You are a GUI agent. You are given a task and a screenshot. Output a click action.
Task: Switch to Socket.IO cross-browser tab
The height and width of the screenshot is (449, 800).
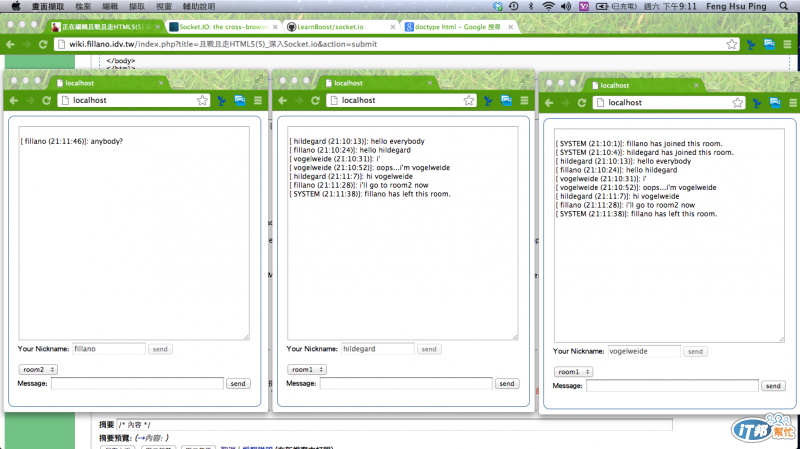[223, 27]
